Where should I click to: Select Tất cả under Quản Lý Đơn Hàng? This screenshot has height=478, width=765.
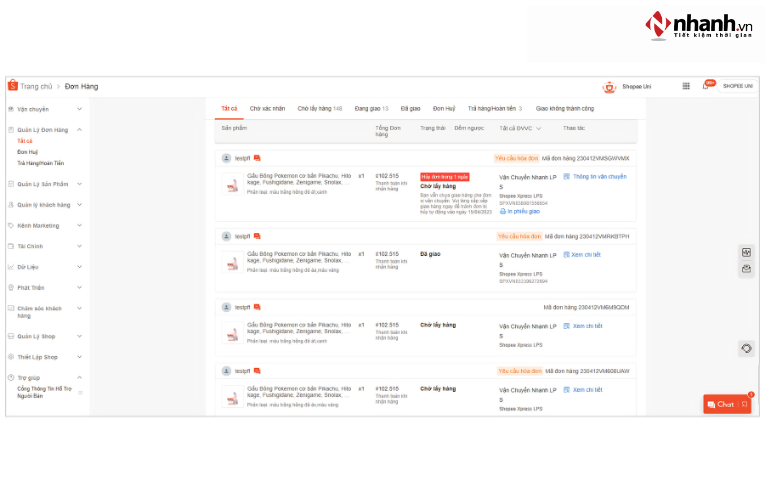click(25, 141)
